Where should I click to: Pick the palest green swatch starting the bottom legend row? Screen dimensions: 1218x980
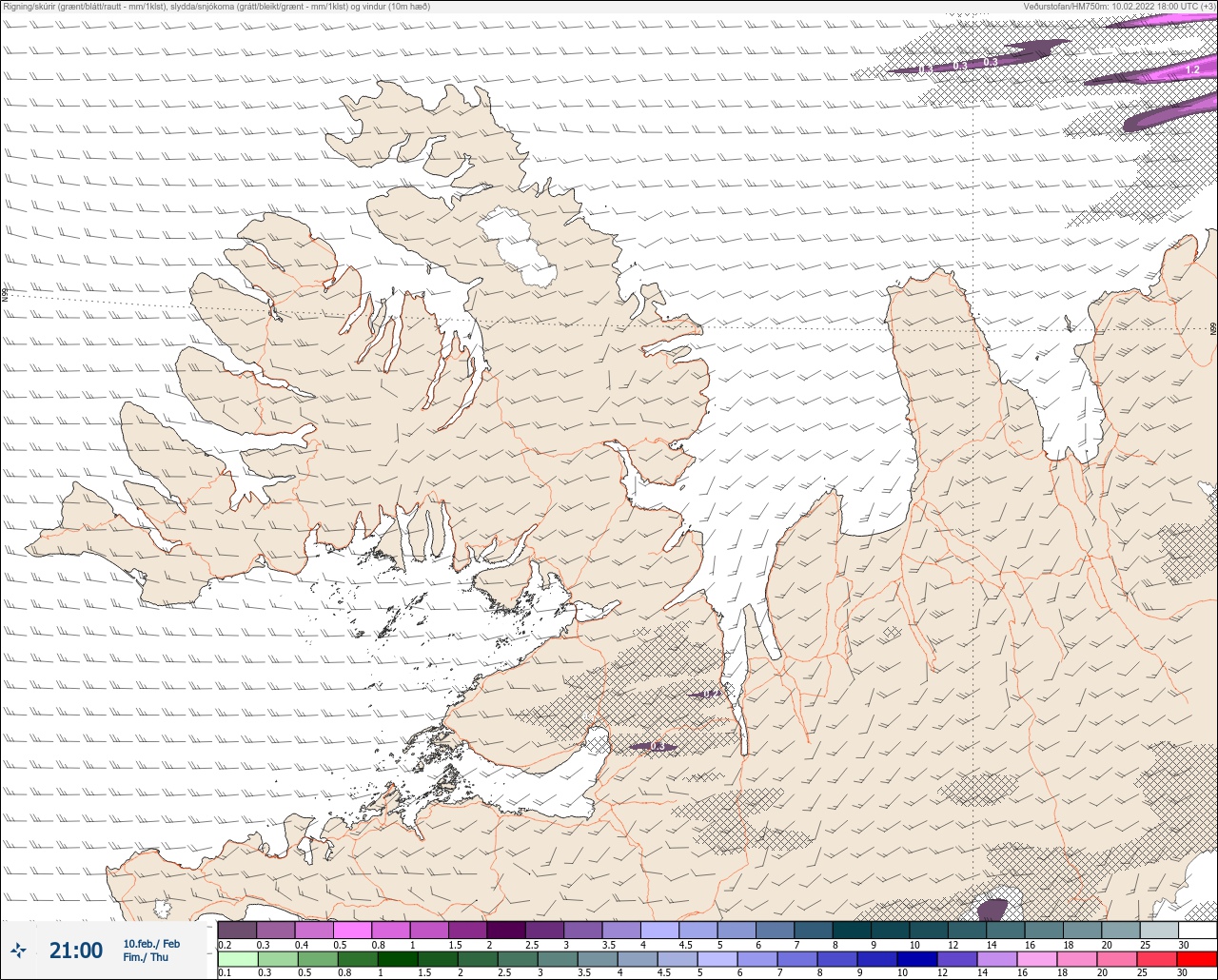click(x=237, y=959)
